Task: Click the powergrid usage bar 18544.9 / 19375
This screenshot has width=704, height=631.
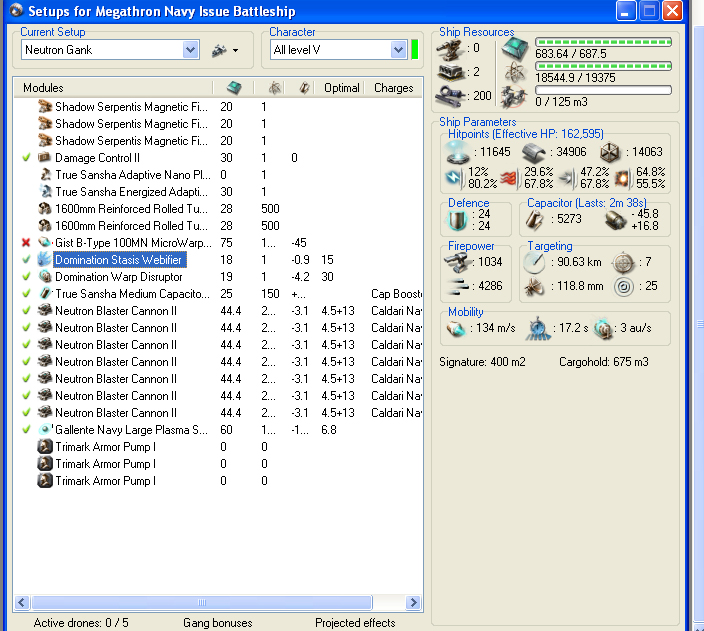Action: (x=603, y=66)
